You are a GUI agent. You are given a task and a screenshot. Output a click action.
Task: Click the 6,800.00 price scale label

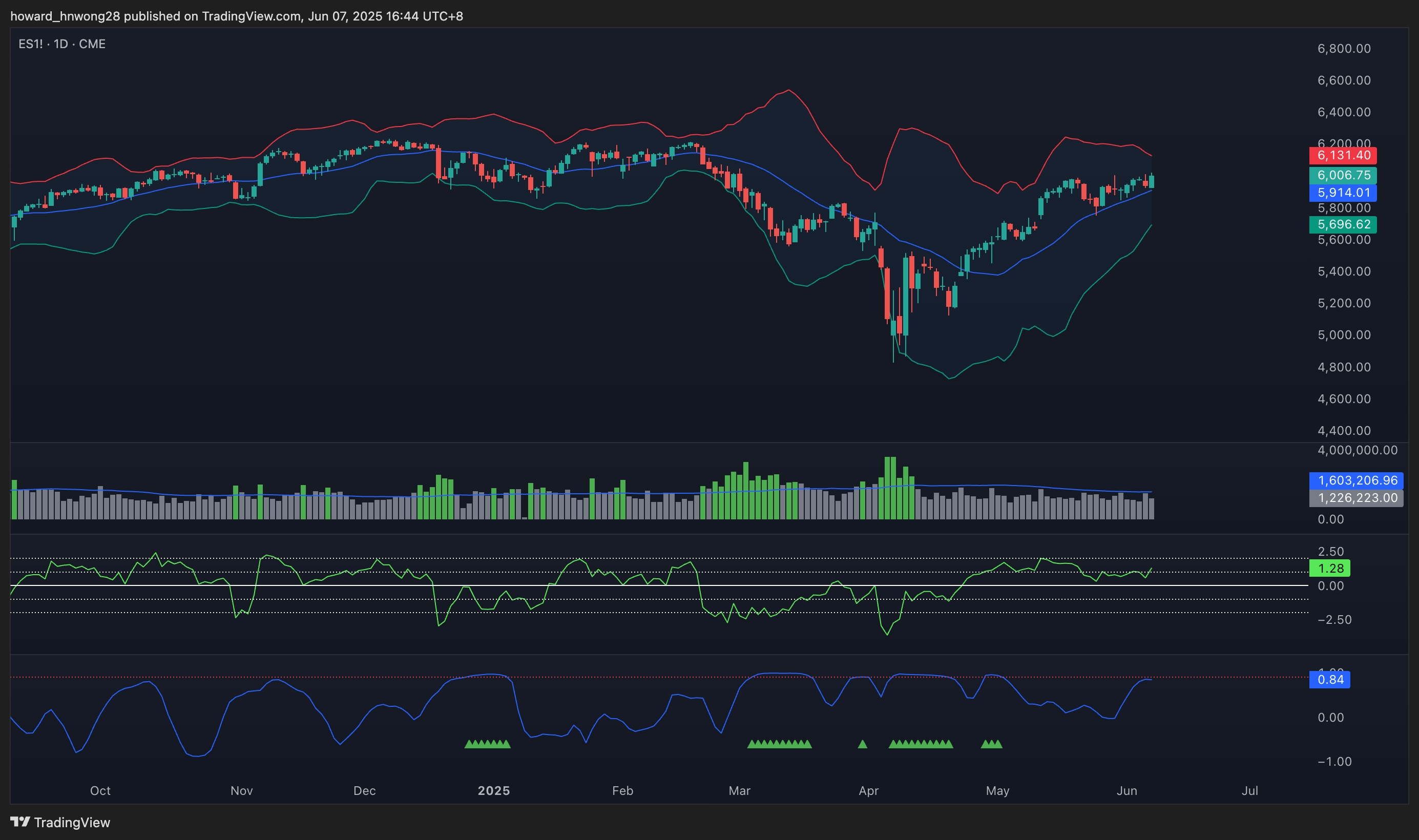(x=1344, y=49)
